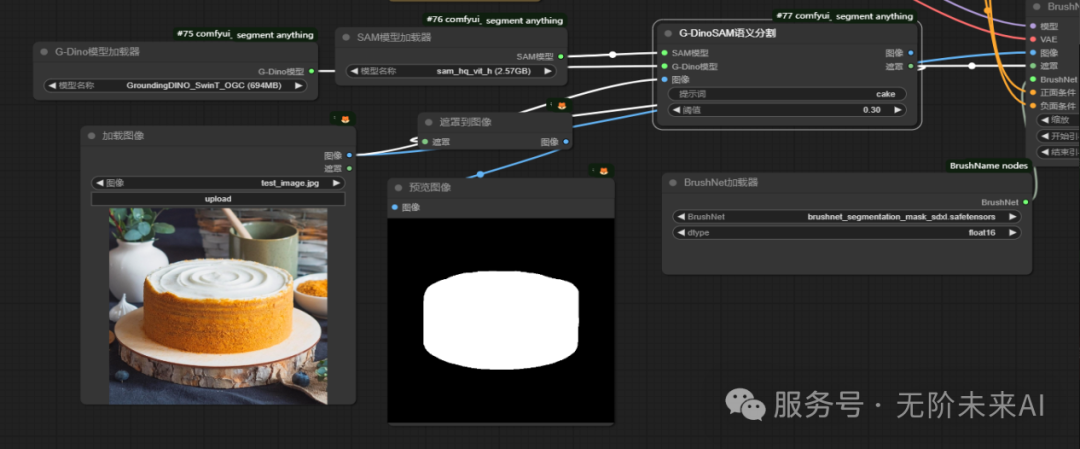Click 图像 input port on 预览图像 node
The height and width of the screenshot is (449, 1080).
(395, 207)
